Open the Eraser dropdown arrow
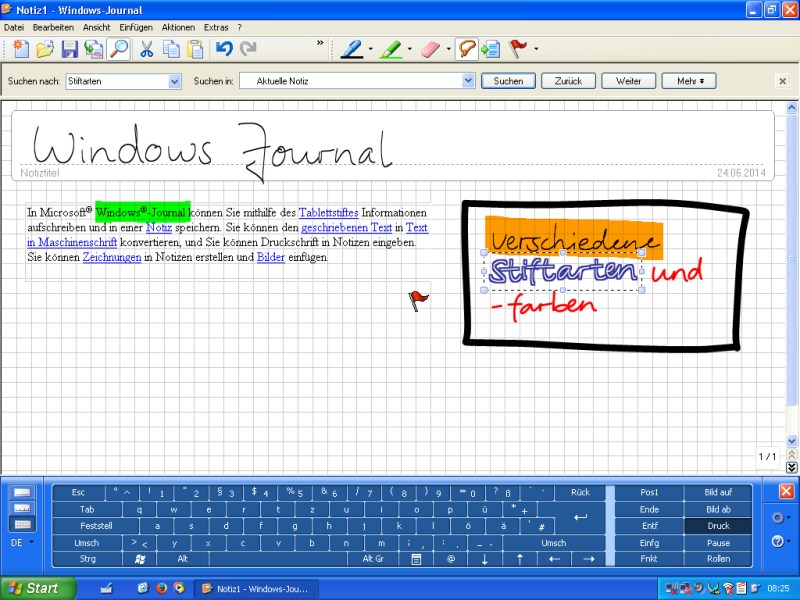The height and width of the screenshot is (600, 800). (x=448, y=49)
